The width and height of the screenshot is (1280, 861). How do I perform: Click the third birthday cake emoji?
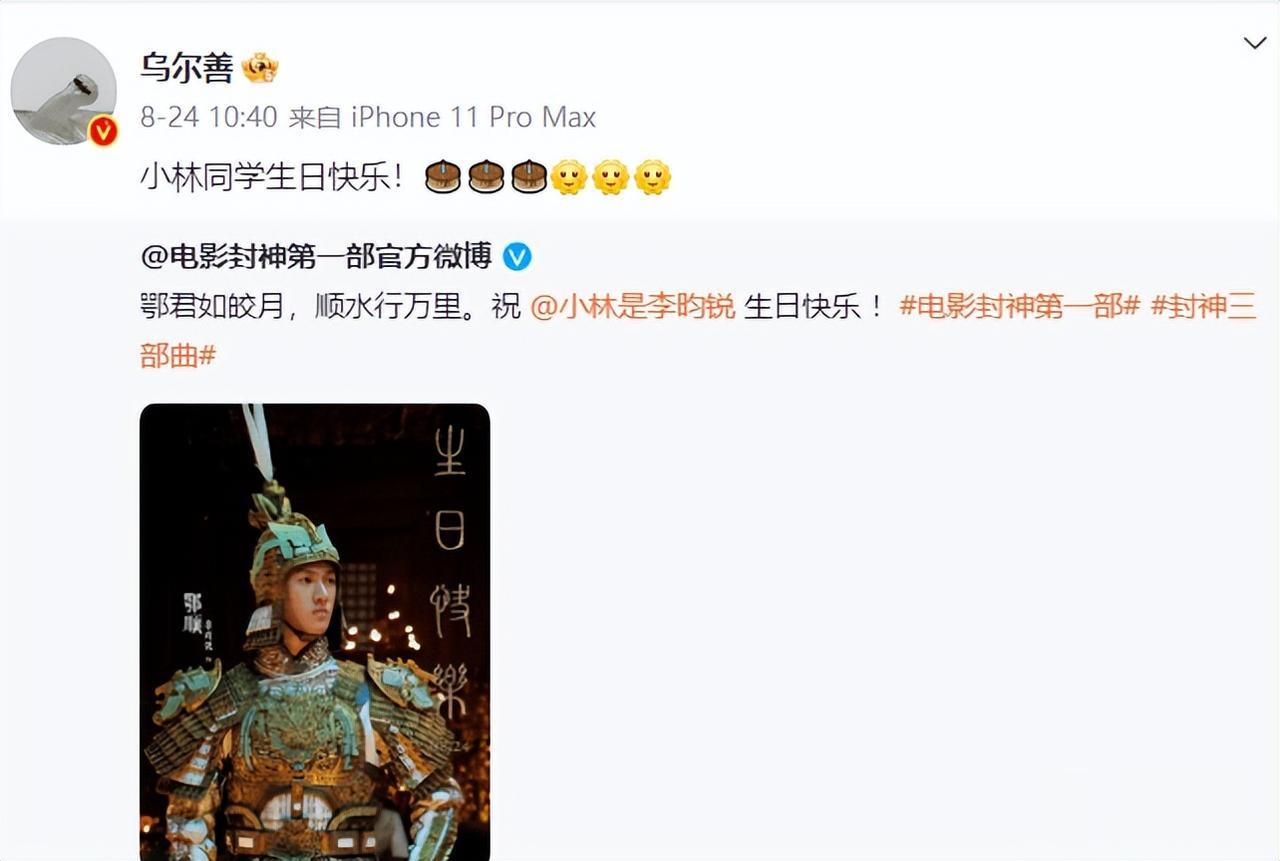click(528, 177)
